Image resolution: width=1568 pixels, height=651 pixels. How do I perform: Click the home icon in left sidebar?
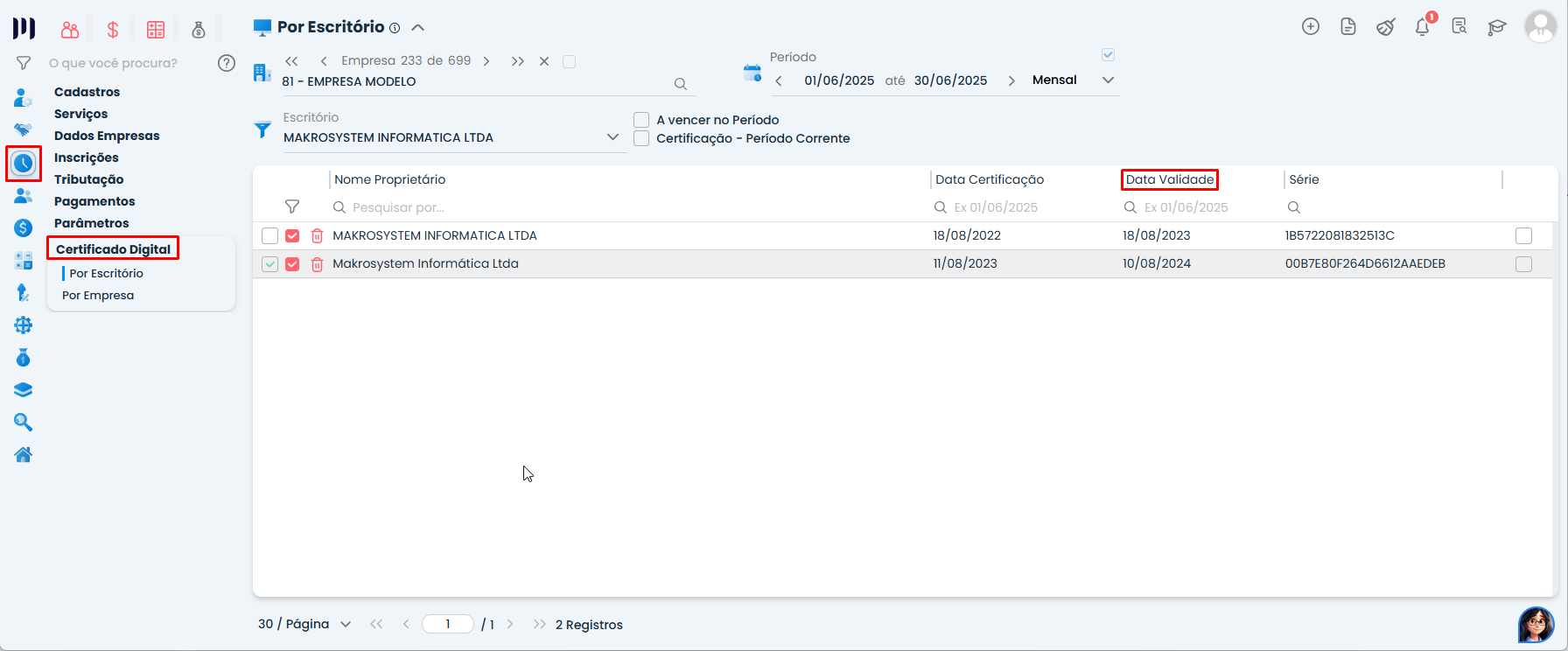[24, 455]
